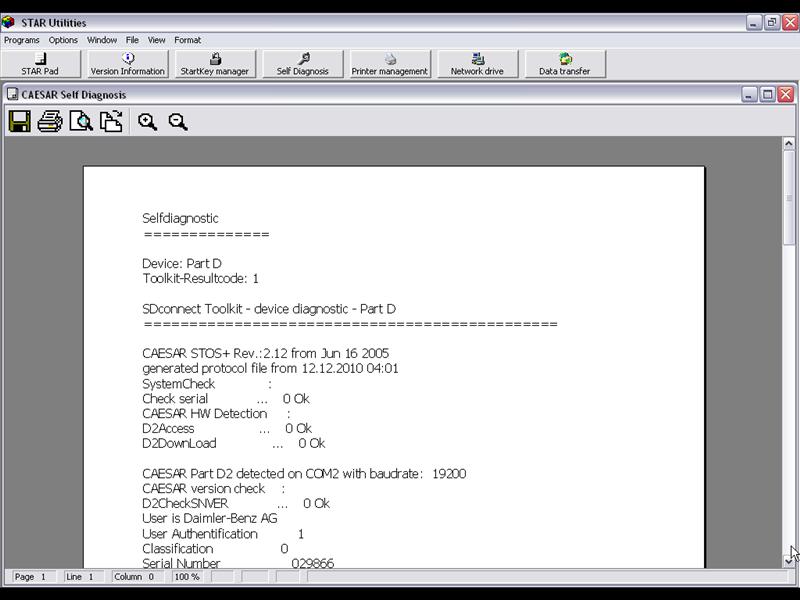Click the 'Device: Part D' line

click(182, 263)
